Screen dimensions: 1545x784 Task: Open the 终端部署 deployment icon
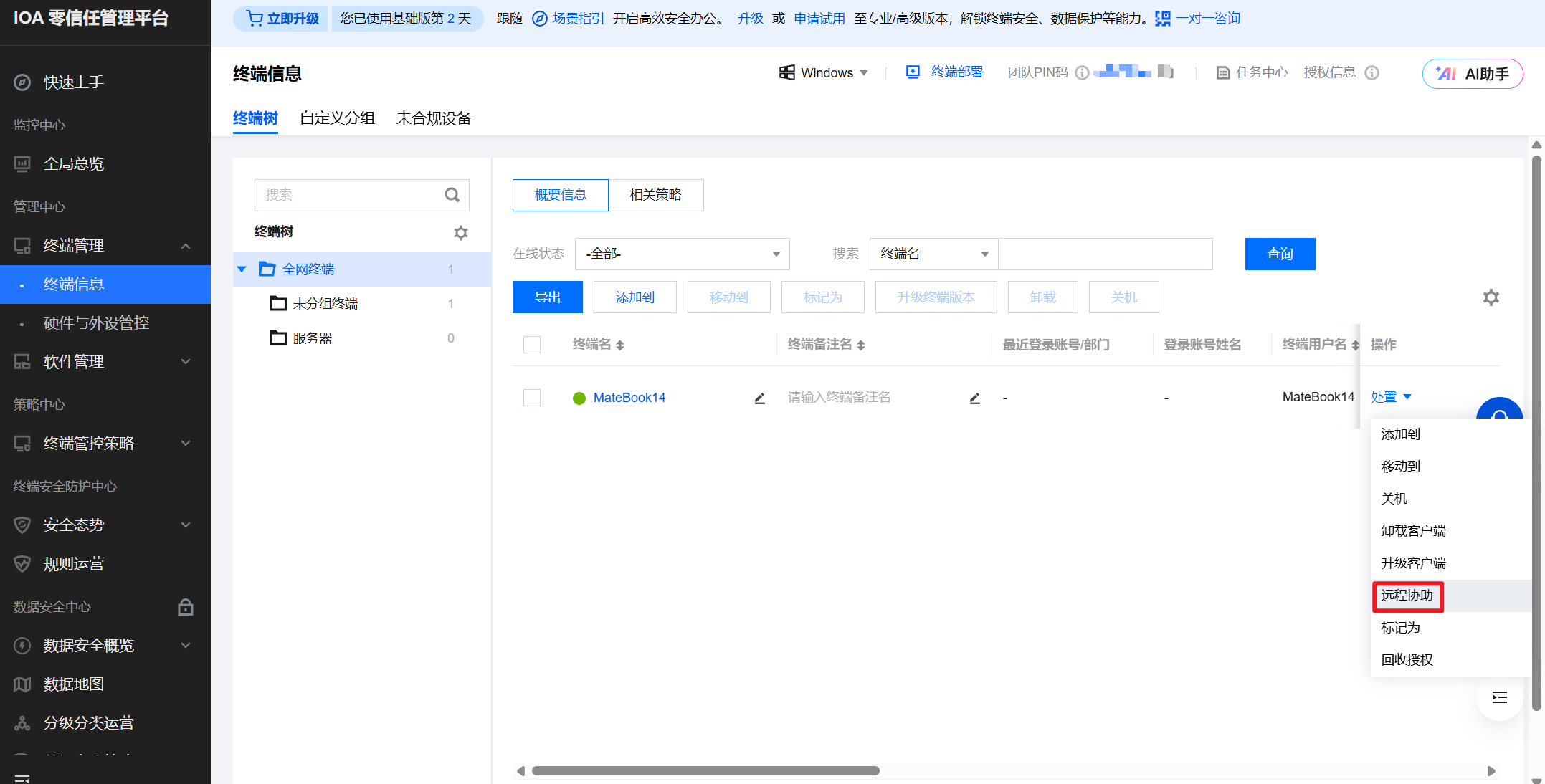[x=912, y=72]
